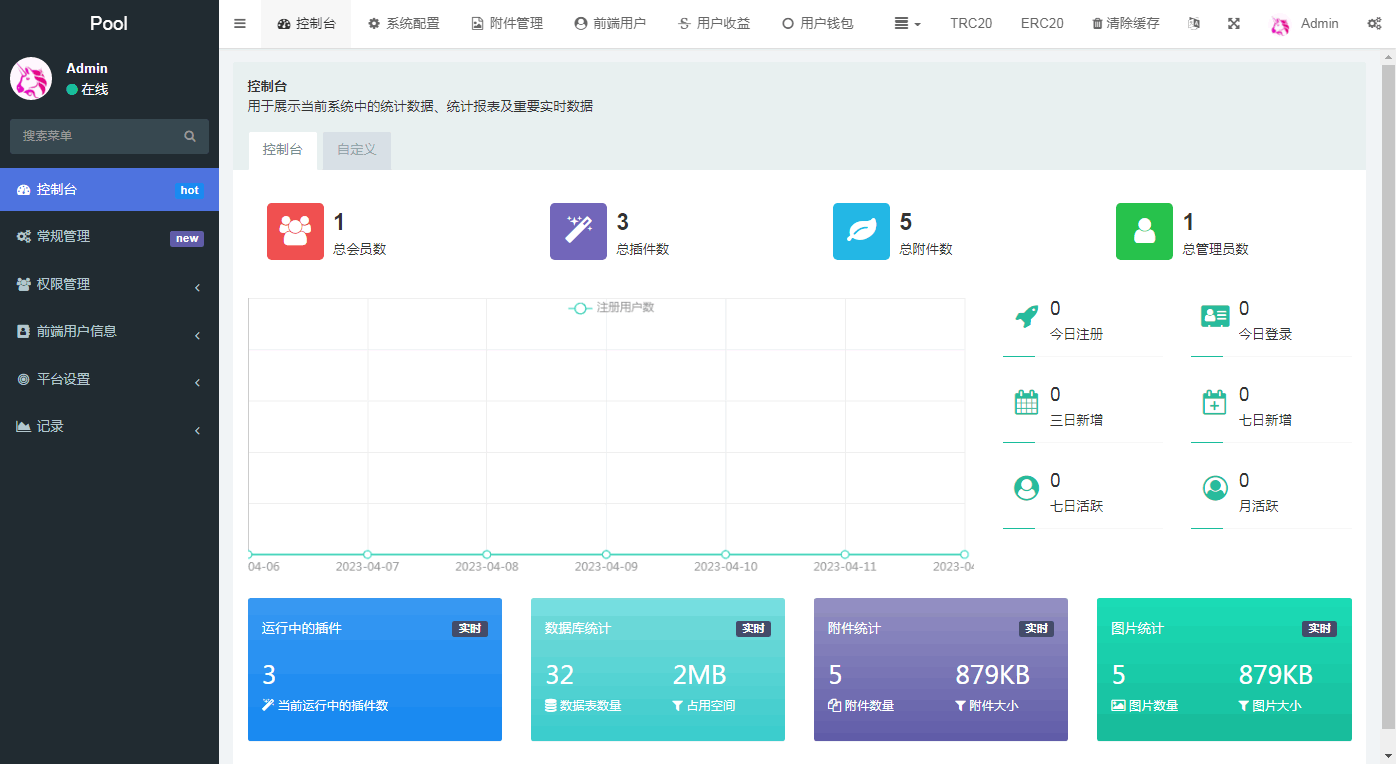Open 常规管理 in the sidebar
Image resolution: width=1396 pixels, height=764 pixels.
pyautogui.click(x=109, y=237)
